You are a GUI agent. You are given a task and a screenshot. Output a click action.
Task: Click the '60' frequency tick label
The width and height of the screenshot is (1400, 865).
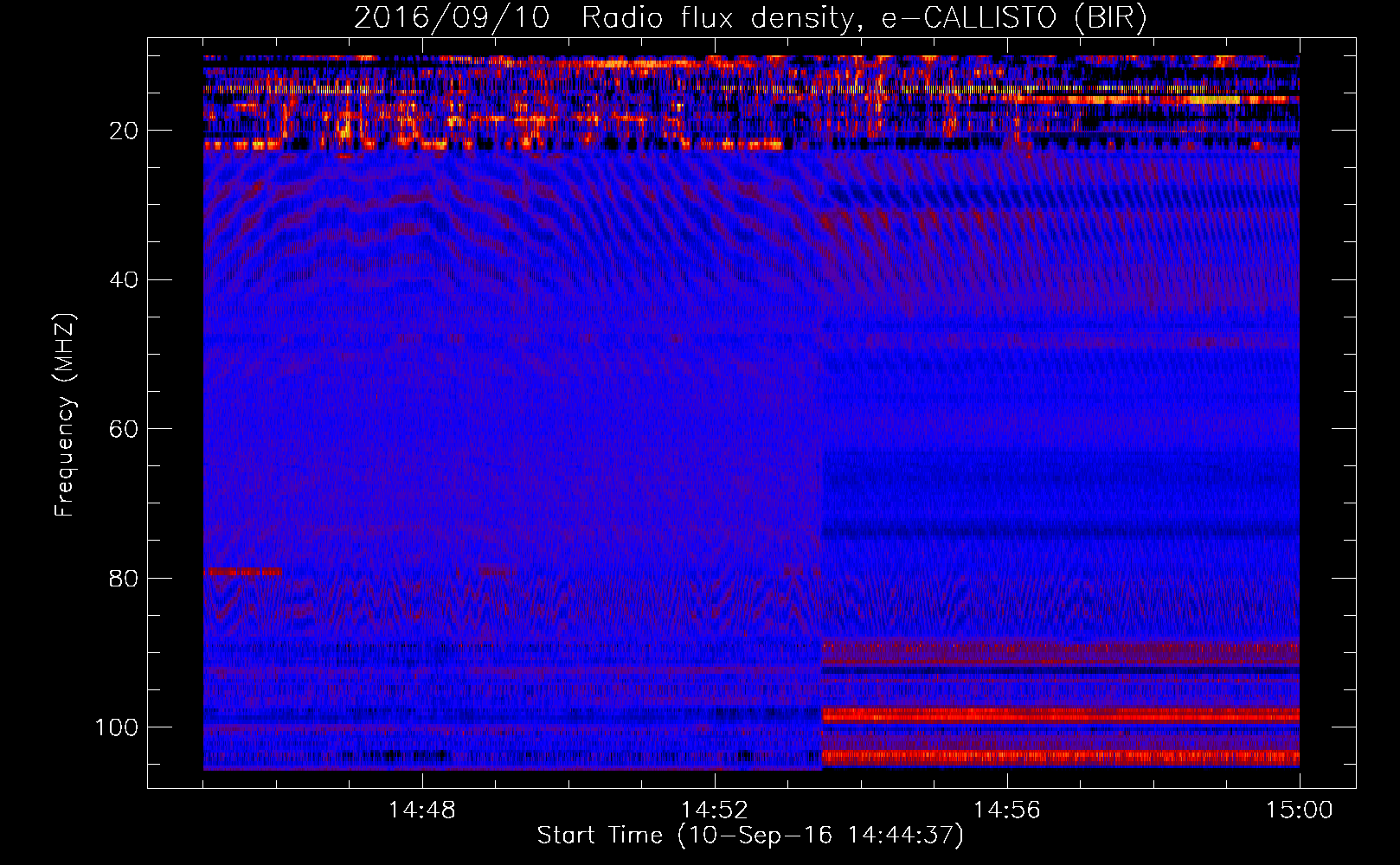click(124, 429)
